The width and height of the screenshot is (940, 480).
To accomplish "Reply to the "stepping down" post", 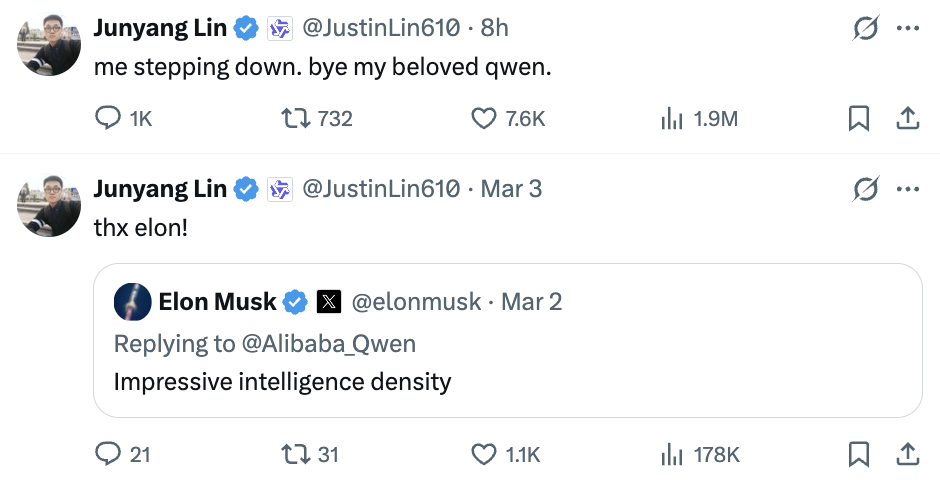I will (108, 119).
